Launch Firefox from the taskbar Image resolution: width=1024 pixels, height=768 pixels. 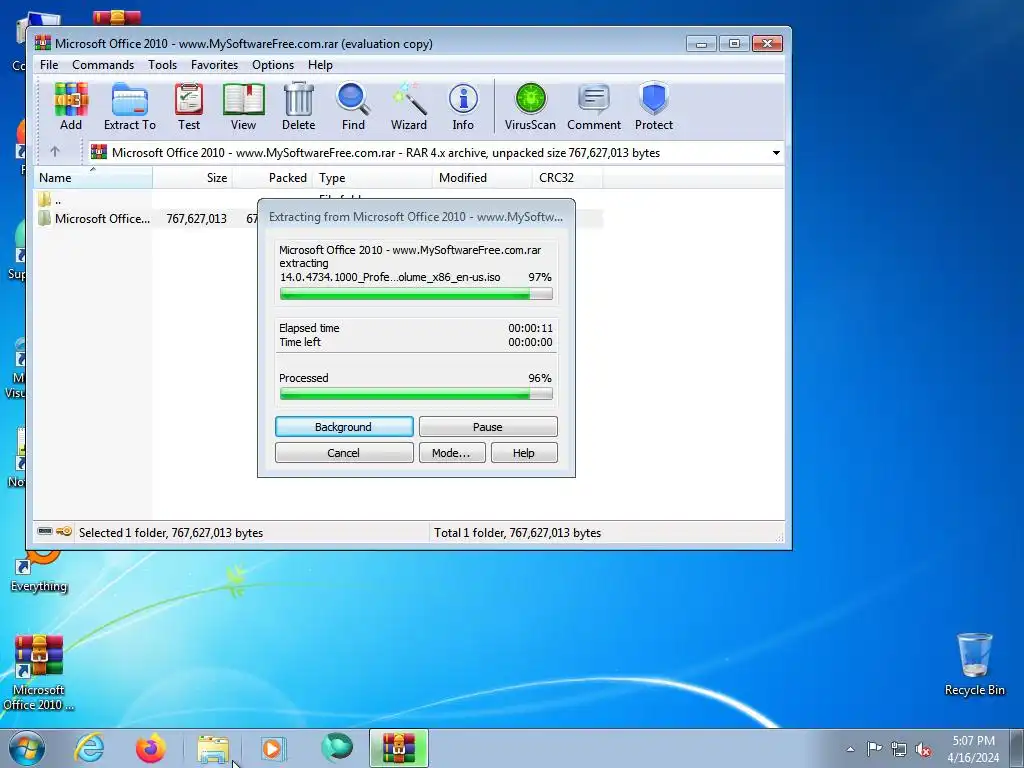pos(151,748)
